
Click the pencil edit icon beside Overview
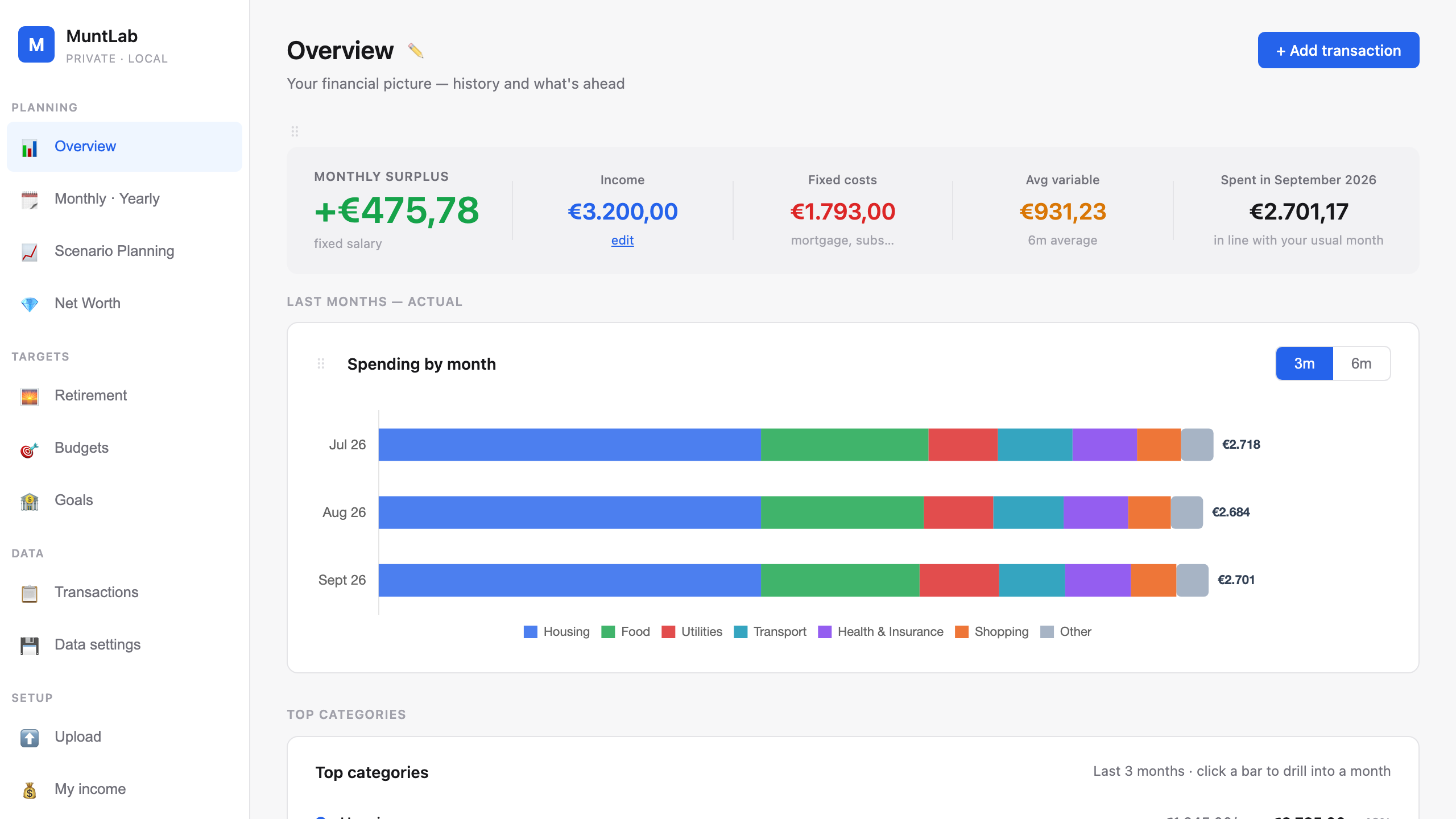coord(416,51)
